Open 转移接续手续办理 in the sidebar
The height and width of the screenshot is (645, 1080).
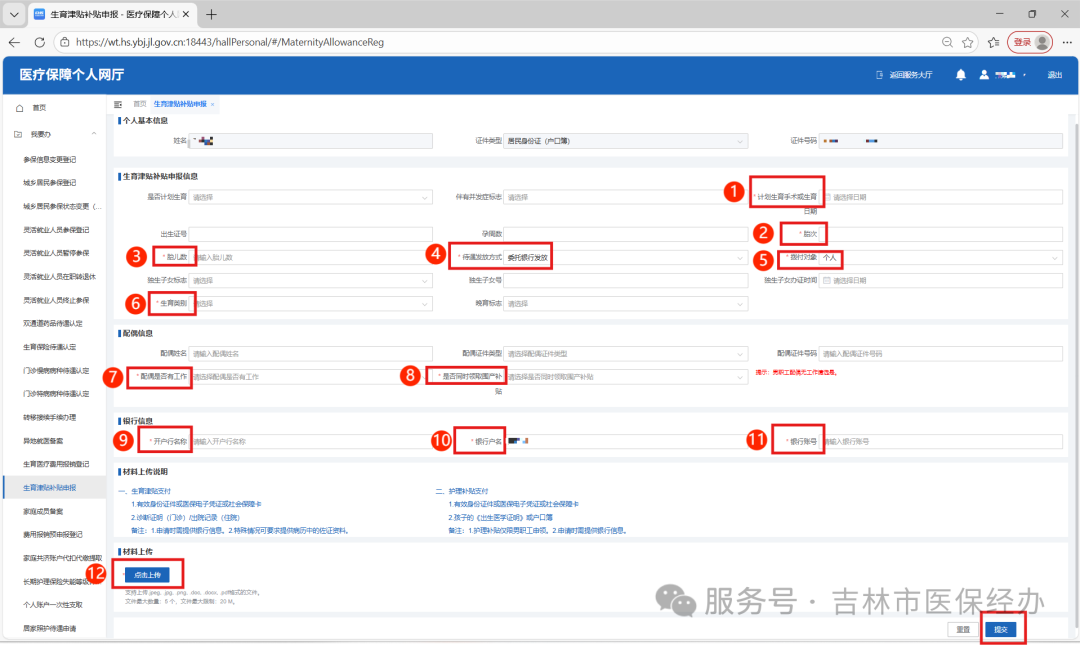[50, 417]
